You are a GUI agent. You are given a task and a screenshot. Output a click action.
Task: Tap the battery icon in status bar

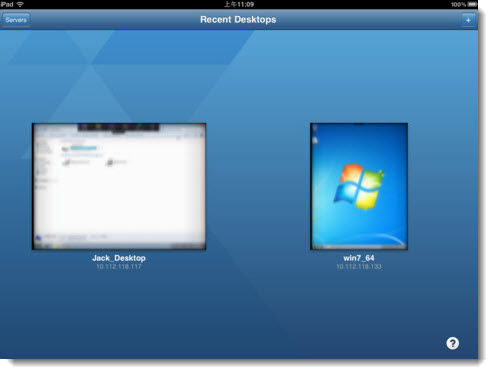(472, 4)
